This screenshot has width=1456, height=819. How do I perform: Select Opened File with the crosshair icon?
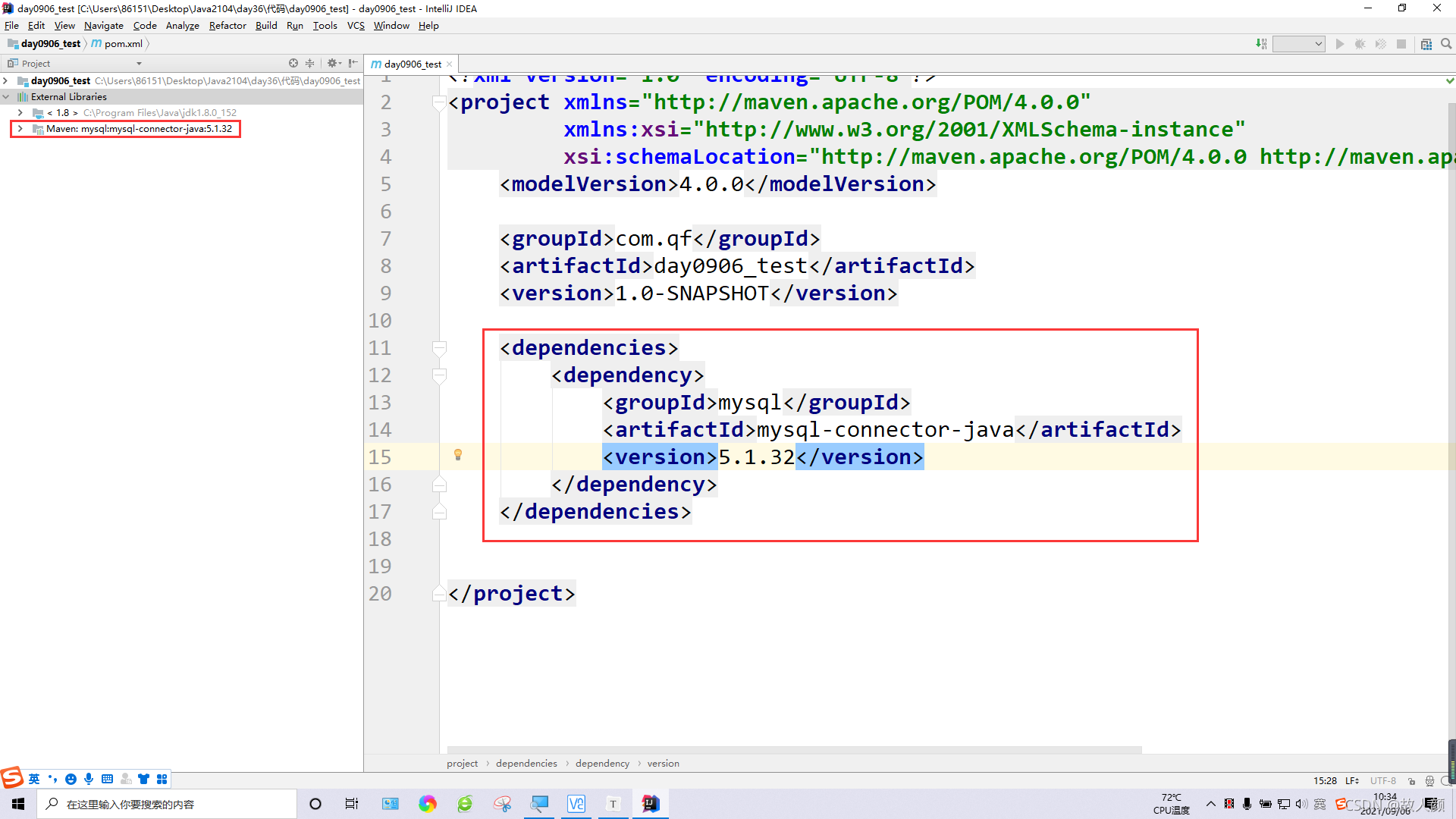click(x=293, y=63)
